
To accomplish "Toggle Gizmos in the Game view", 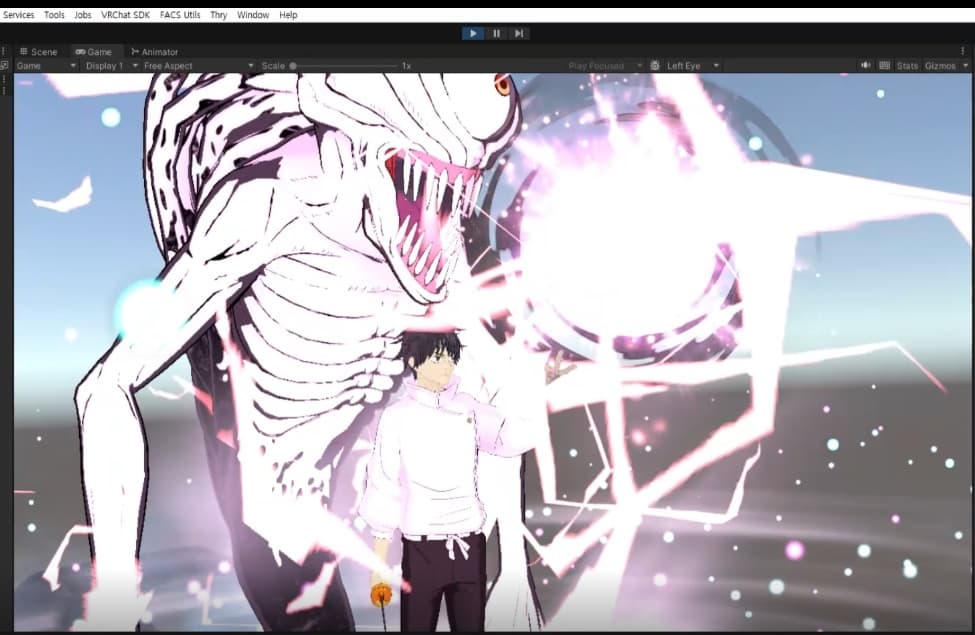I will tap(940, 66).
